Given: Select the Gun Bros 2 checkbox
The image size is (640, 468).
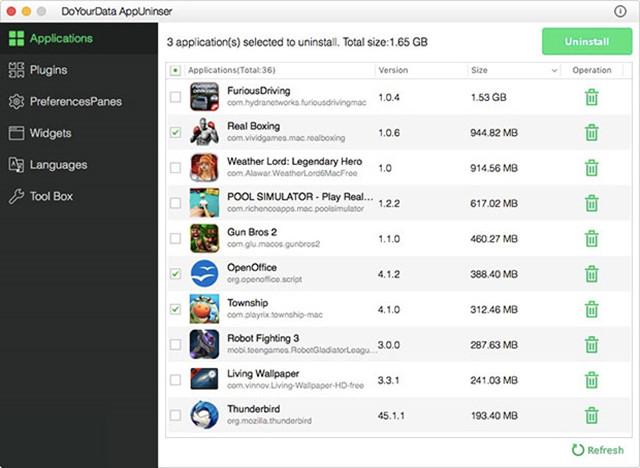Looking at the screenshot, I should click(x=176, y=238).
